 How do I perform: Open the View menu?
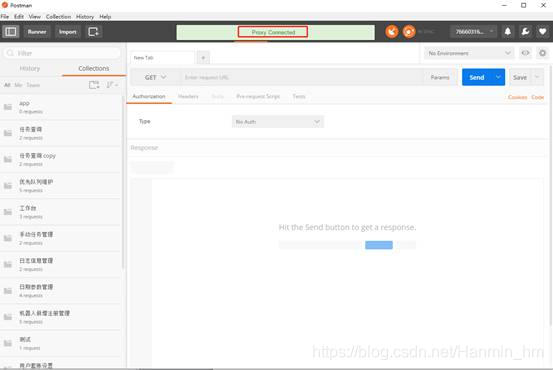tap(35, 16)
